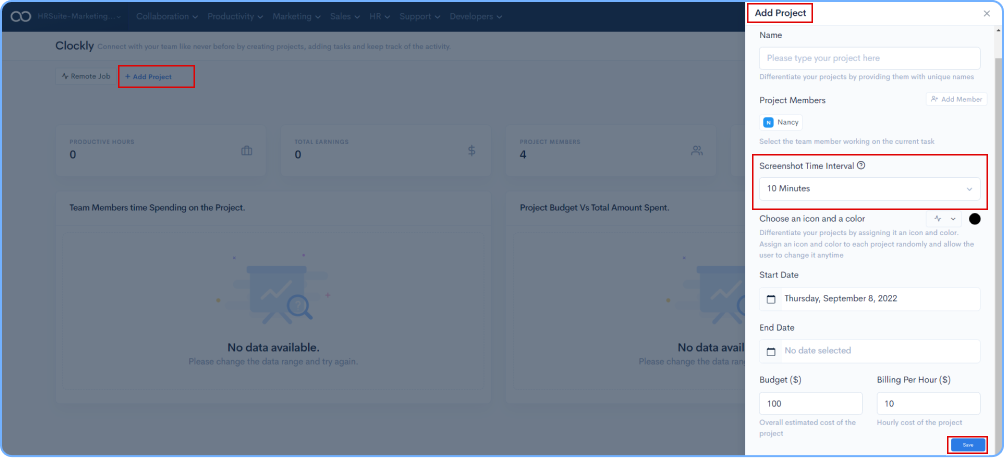Click the briefcase icon on Productive Hours card
Image resolution: width=1004 pixels, height=458 pixels.
pyautogui.click(x=246, y=151)
